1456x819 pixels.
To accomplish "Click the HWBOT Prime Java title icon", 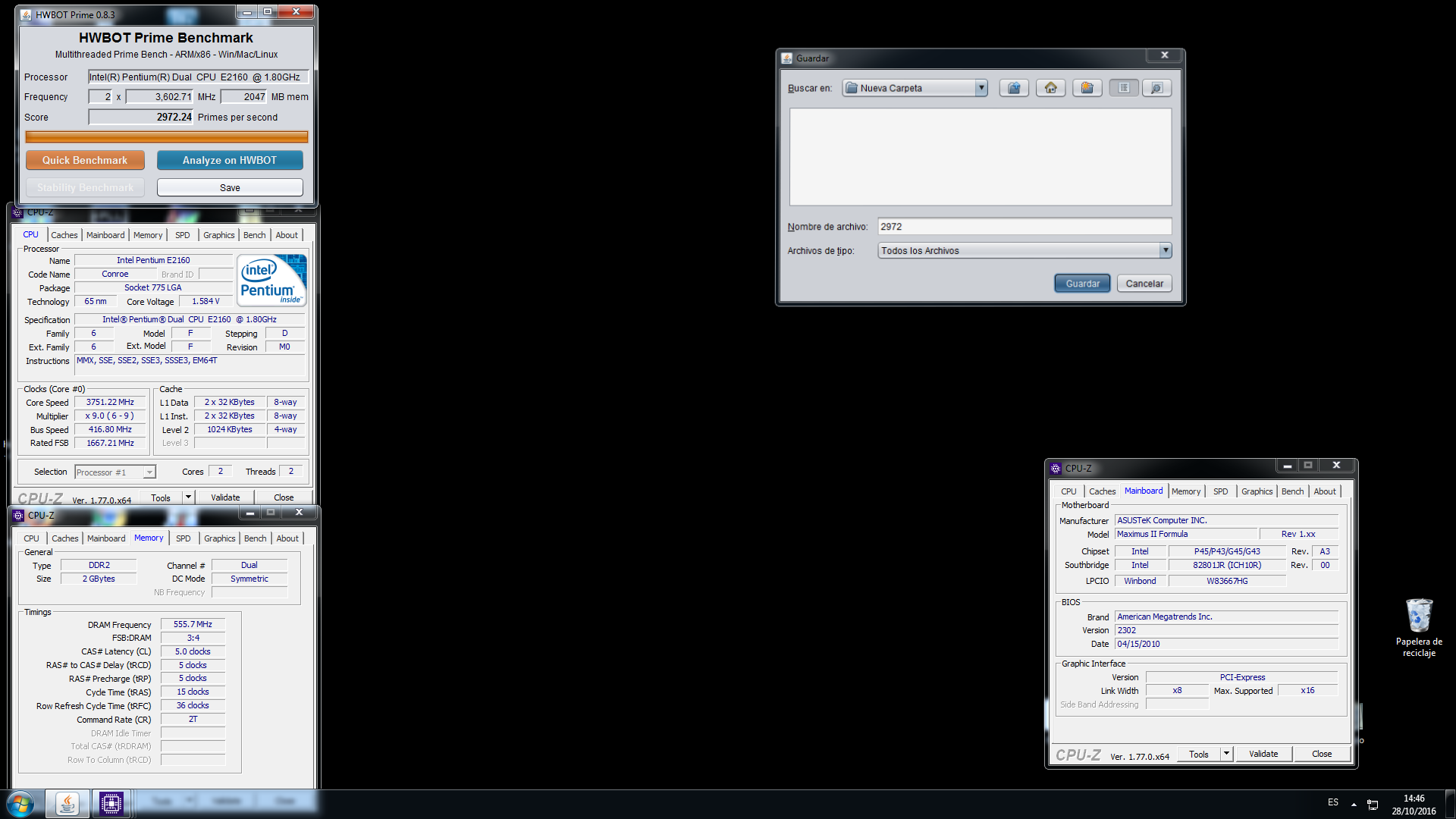I will [x=26, y=14].
